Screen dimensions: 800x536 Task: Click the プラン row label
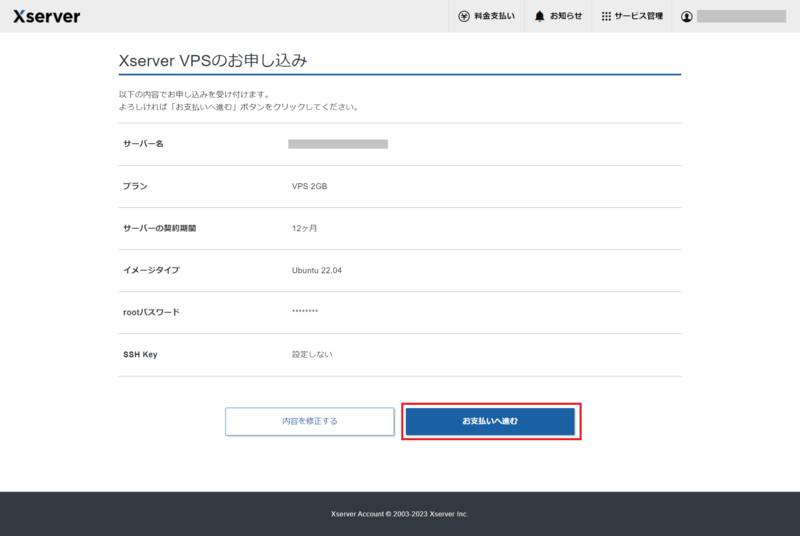click(135, 186)
